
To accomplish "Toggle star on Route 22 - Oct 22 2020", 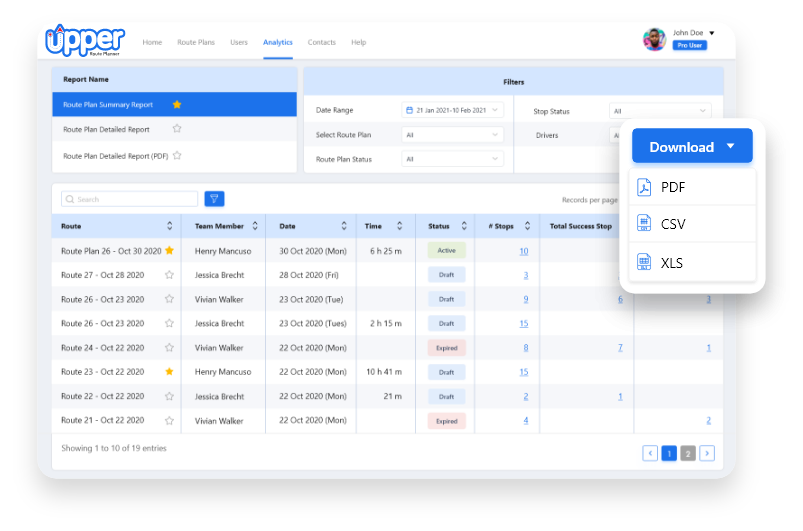I will 170,396.
